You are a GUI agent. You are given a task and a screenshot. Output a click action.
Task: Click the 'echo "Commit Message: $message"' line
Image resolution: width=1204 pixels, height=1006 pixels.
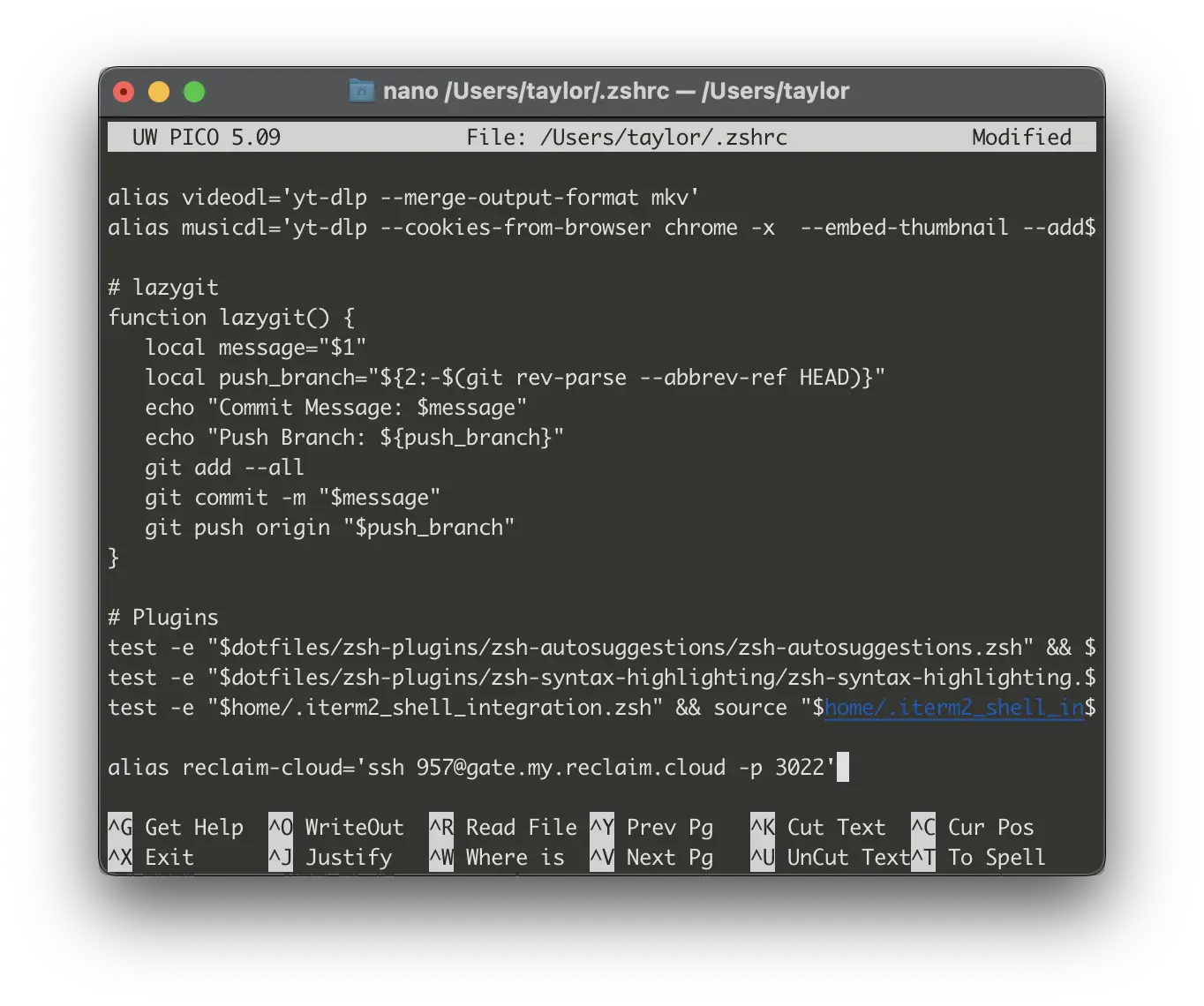point(336,408)
